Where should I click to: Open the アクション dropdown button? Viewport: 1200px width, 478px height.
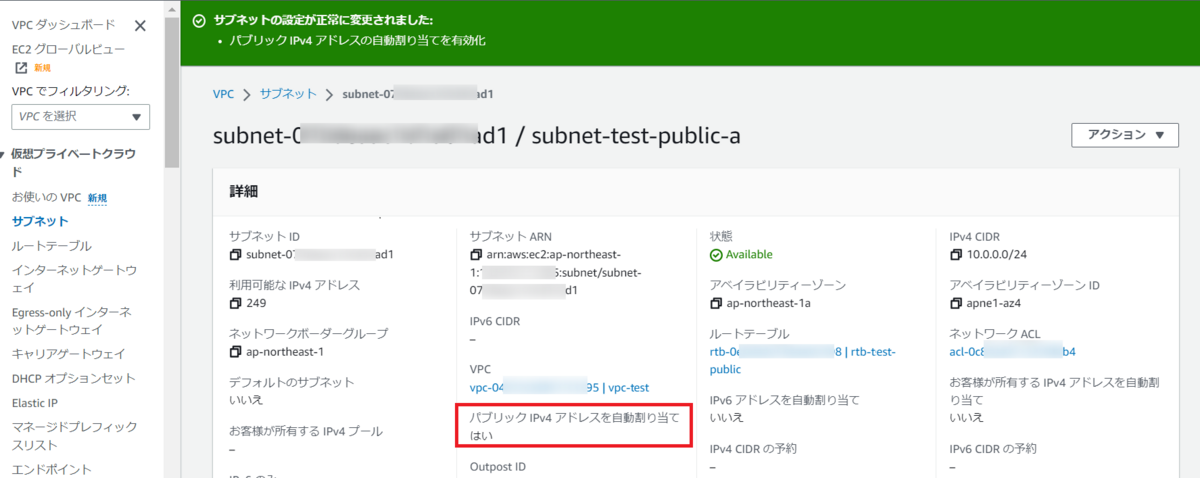tap(1124, 135)
